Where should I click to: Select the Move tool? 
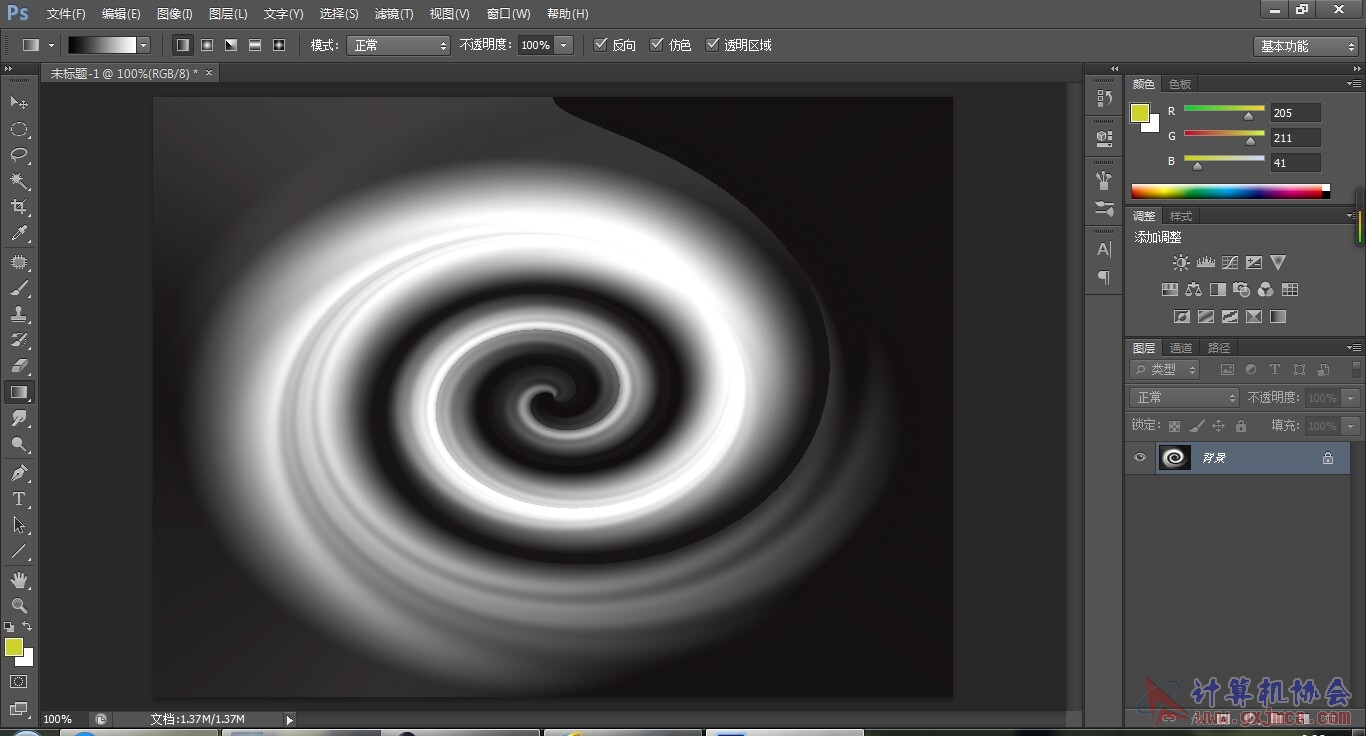coord(19,103)
